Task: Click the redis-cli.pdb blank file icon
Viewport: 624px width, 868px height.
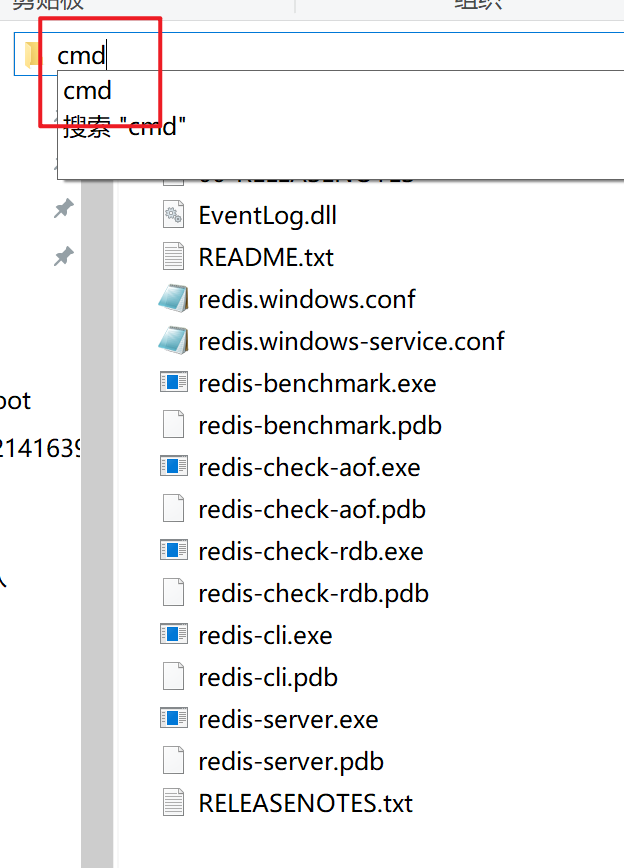Action: pos(173,677)
